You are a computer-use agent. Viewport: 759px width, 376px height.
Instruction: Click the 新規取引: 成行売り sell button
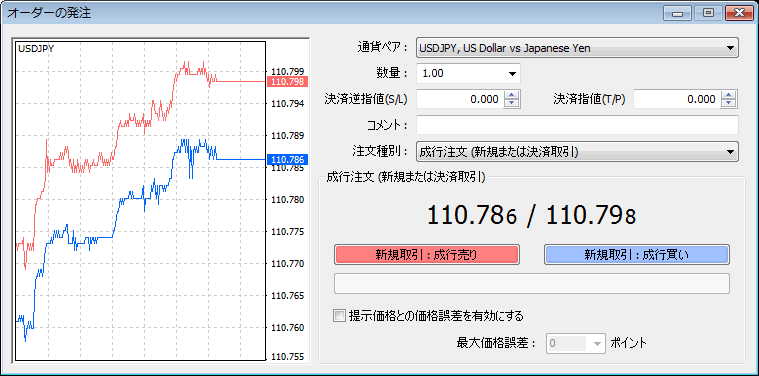pos(426,255)
